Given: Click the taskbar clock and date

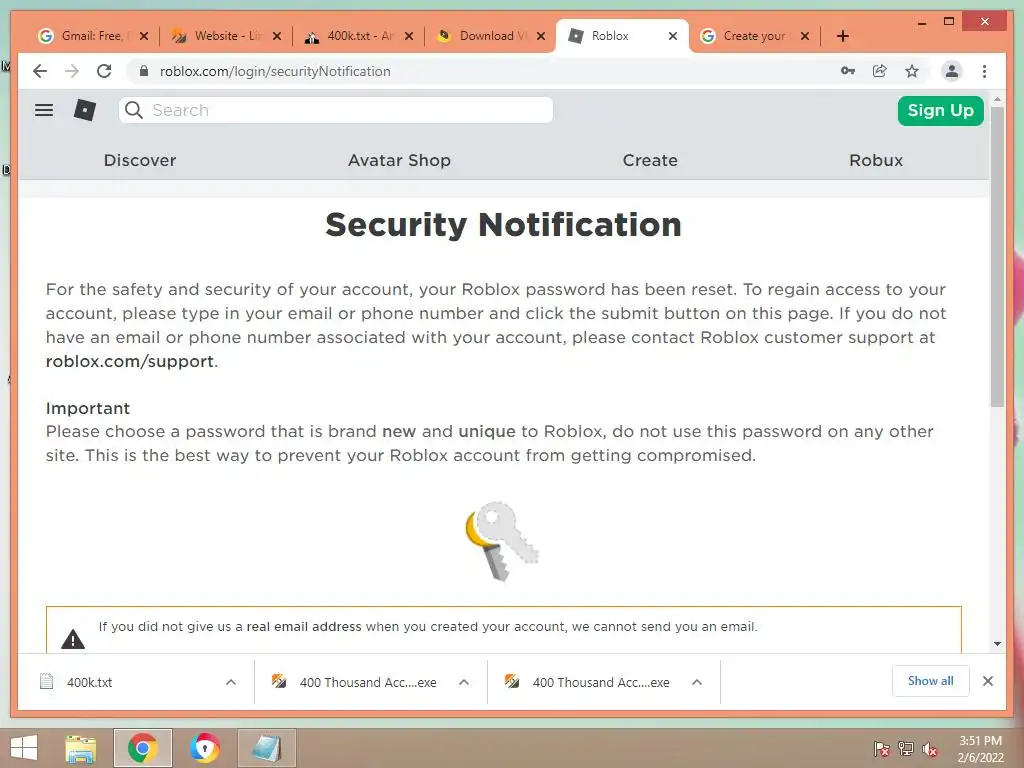Looking at the screenshot, I should coord(980,749).
